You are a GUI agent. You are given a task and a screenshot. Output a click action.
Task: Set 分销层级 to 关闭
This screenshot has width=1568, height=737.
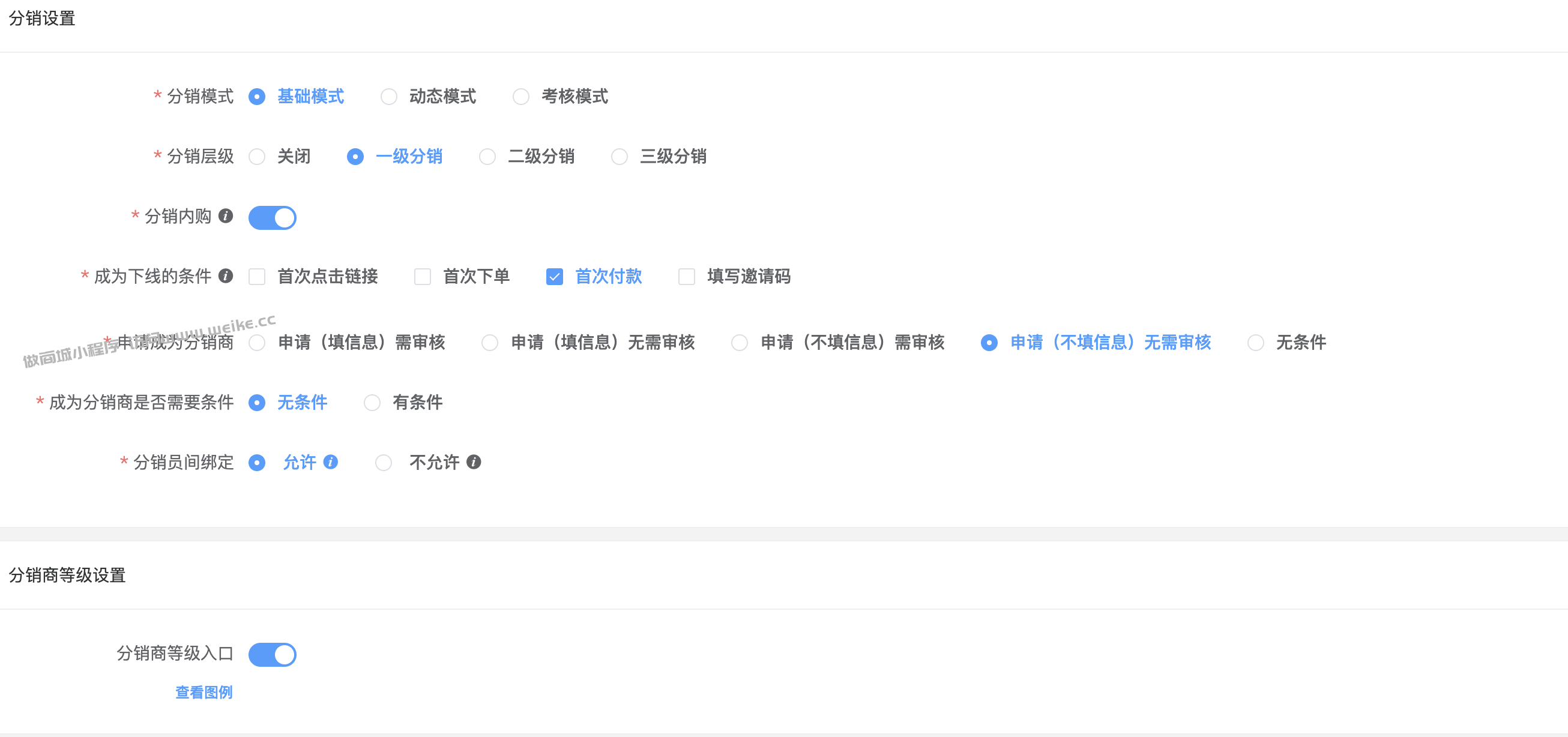tap(257, 157)
